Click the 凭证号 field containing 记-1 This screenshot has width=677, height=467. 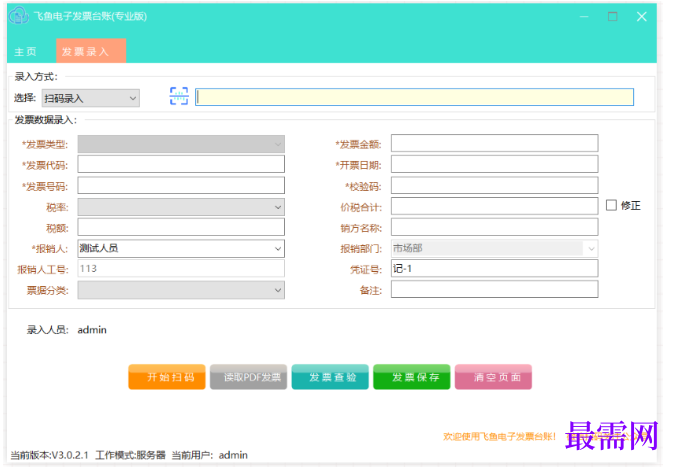(494, 268)
